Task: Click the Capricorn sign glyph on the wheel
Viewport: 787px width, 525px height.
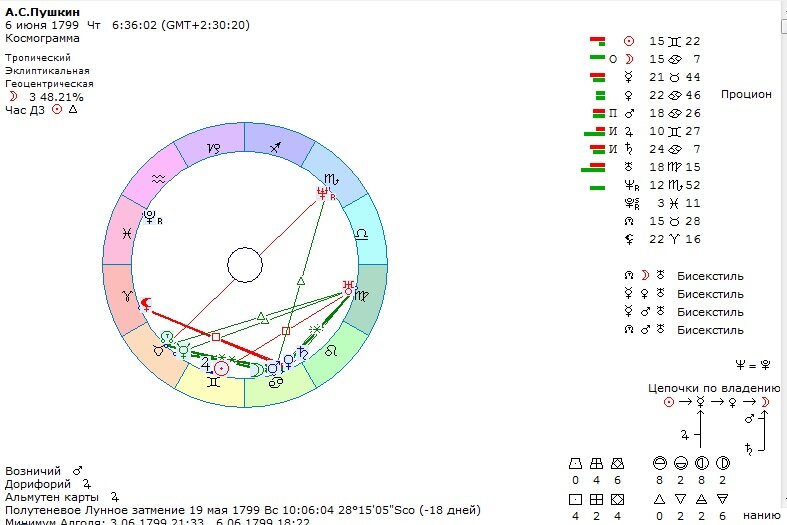Action: [213, 148]
